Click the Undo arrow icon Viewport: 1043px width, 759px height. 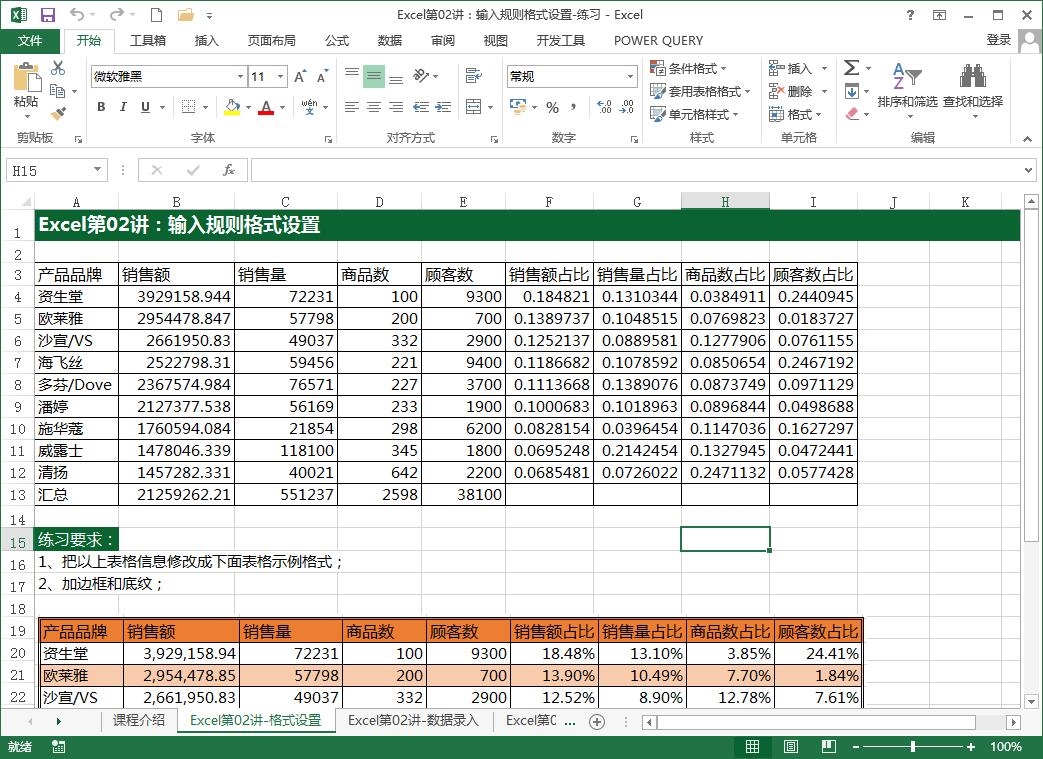coord(77,14)
